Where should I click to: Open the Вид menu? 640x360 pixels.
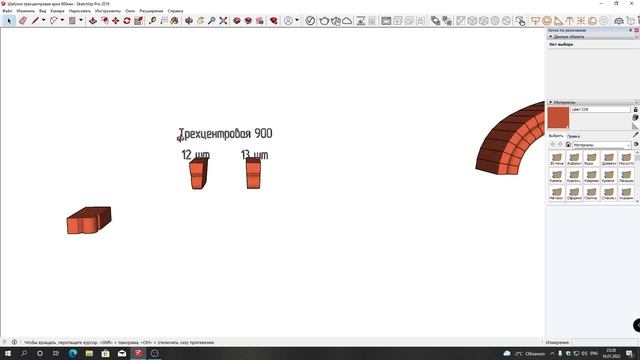click(x=42, y=11)
